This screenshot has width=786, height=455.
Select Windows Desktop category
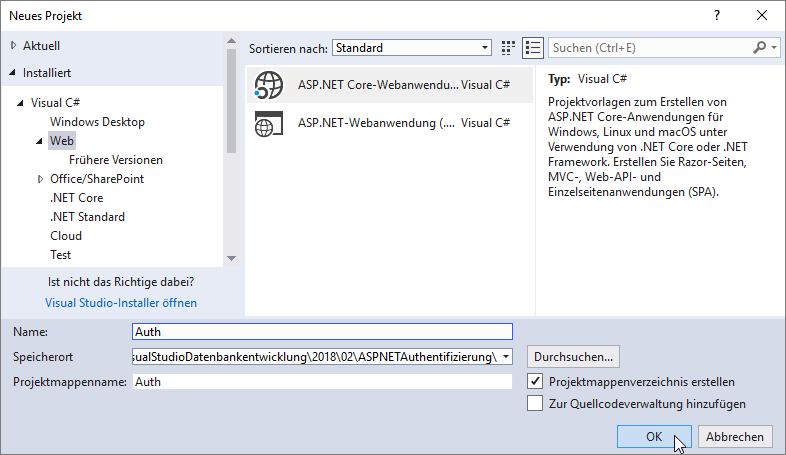97,122
